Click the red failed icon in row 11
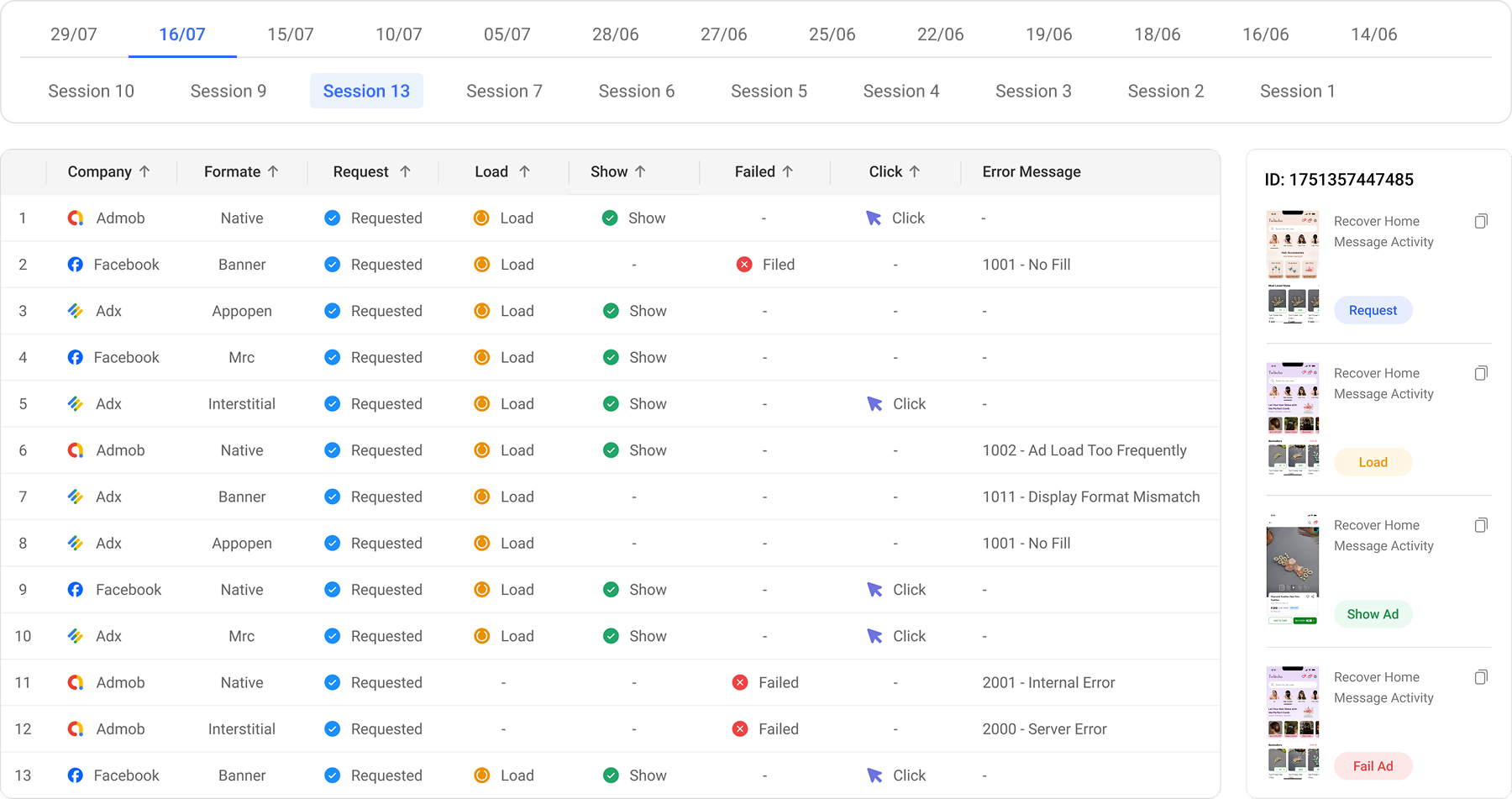 tap(740, 683)
